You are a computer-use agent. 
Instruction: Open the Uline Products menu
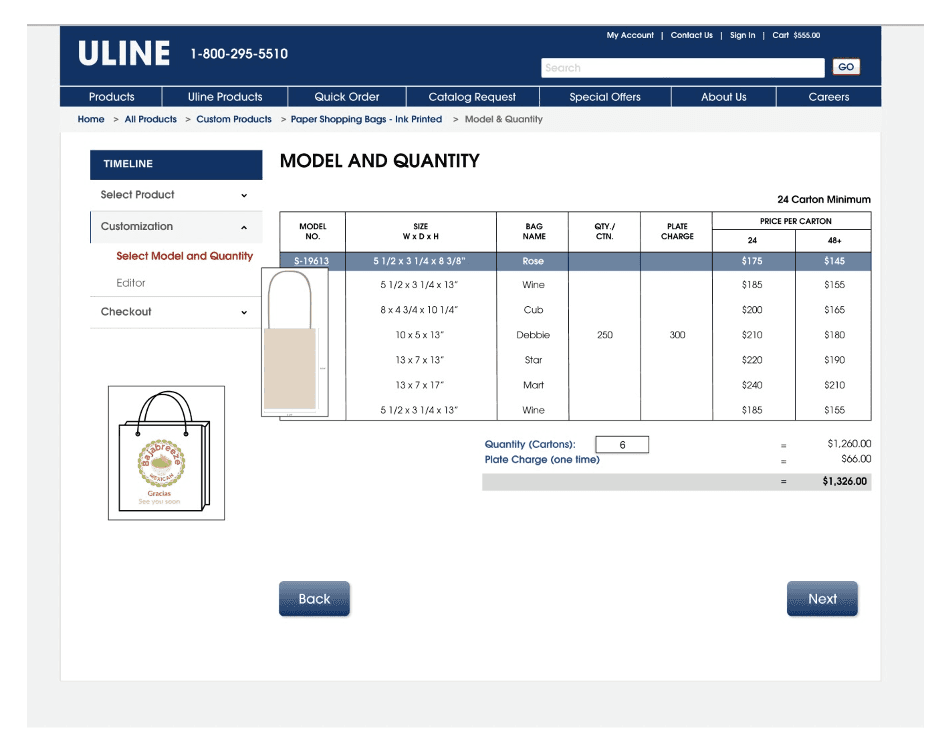225,97
